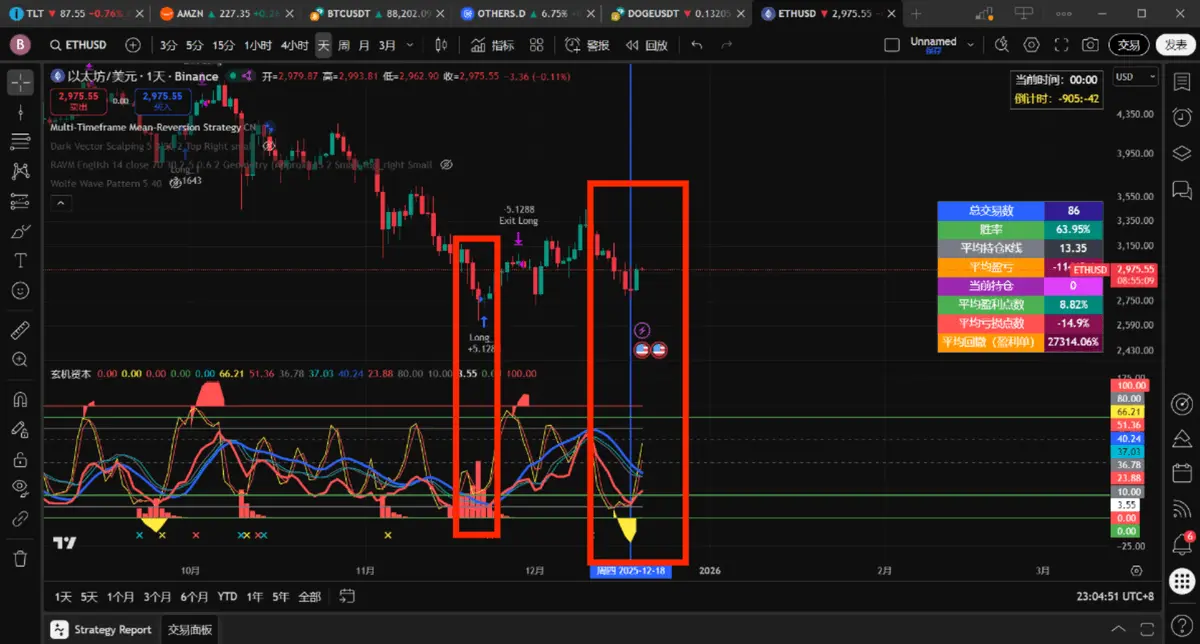Toggle lock all drawings padlock
This screenshot has width=1200, height=644.
point(20,459)
